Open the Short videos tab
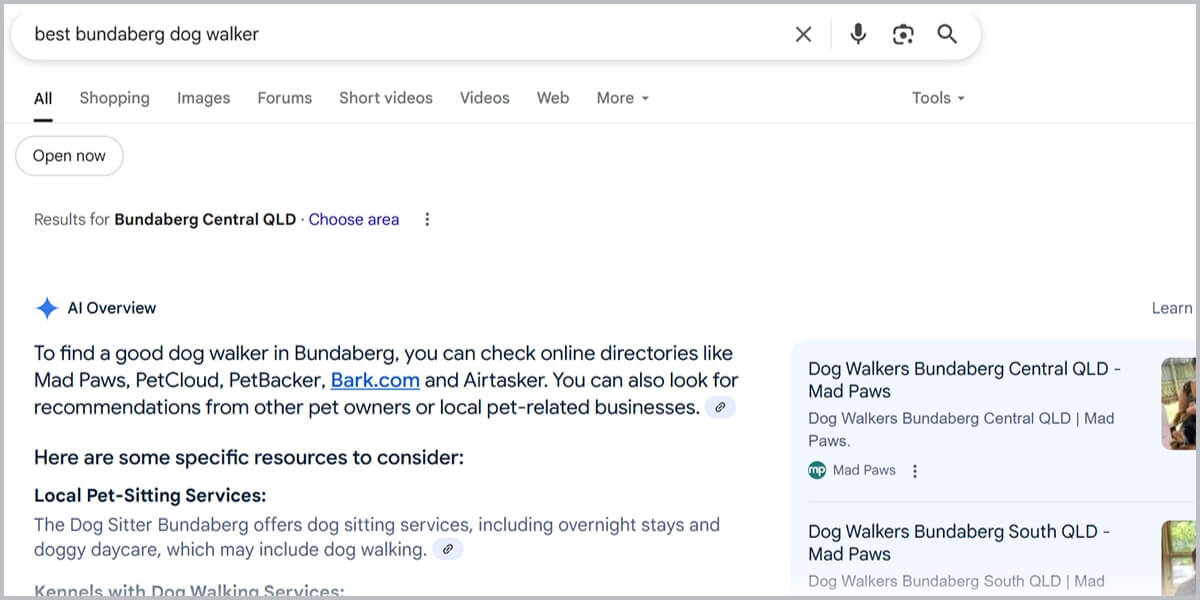The height and width of the screenshot is (600, 1200). (x=386, y=98)
